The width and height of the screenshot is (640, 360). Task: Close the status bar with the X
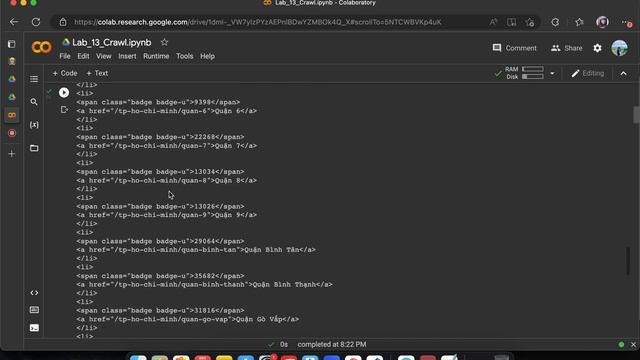point(633,344)
